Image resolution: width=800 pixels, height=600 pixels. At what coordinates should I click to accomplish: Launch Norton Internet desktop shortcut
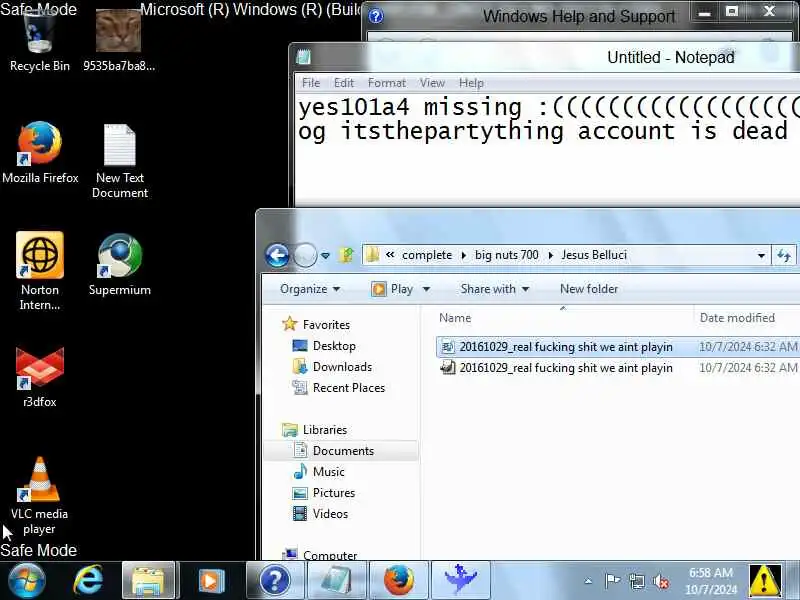point(40,270)
